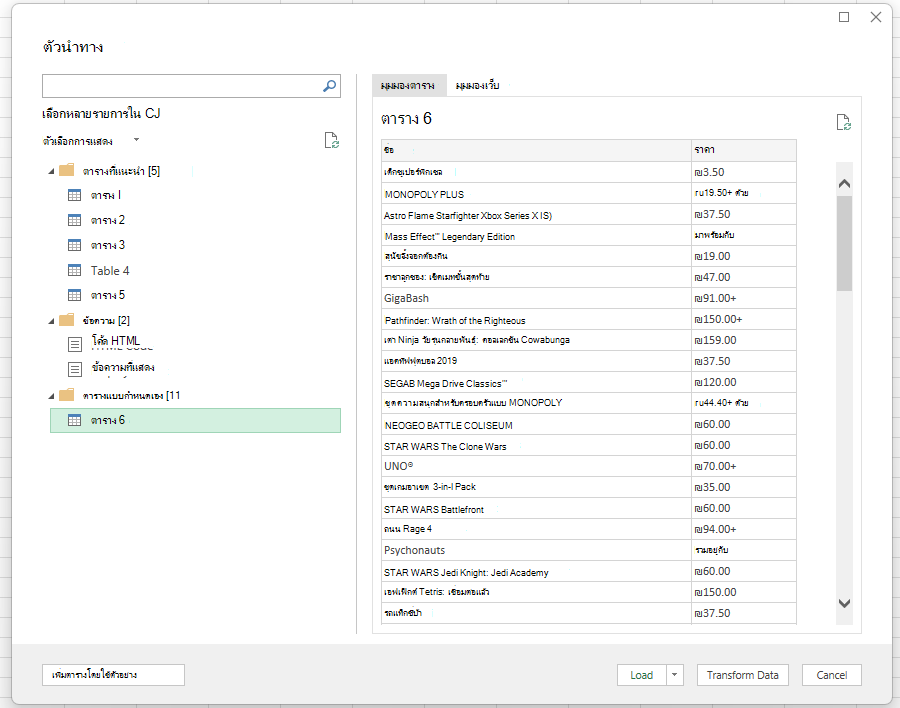Click the first column header in preview

(536, 150)
